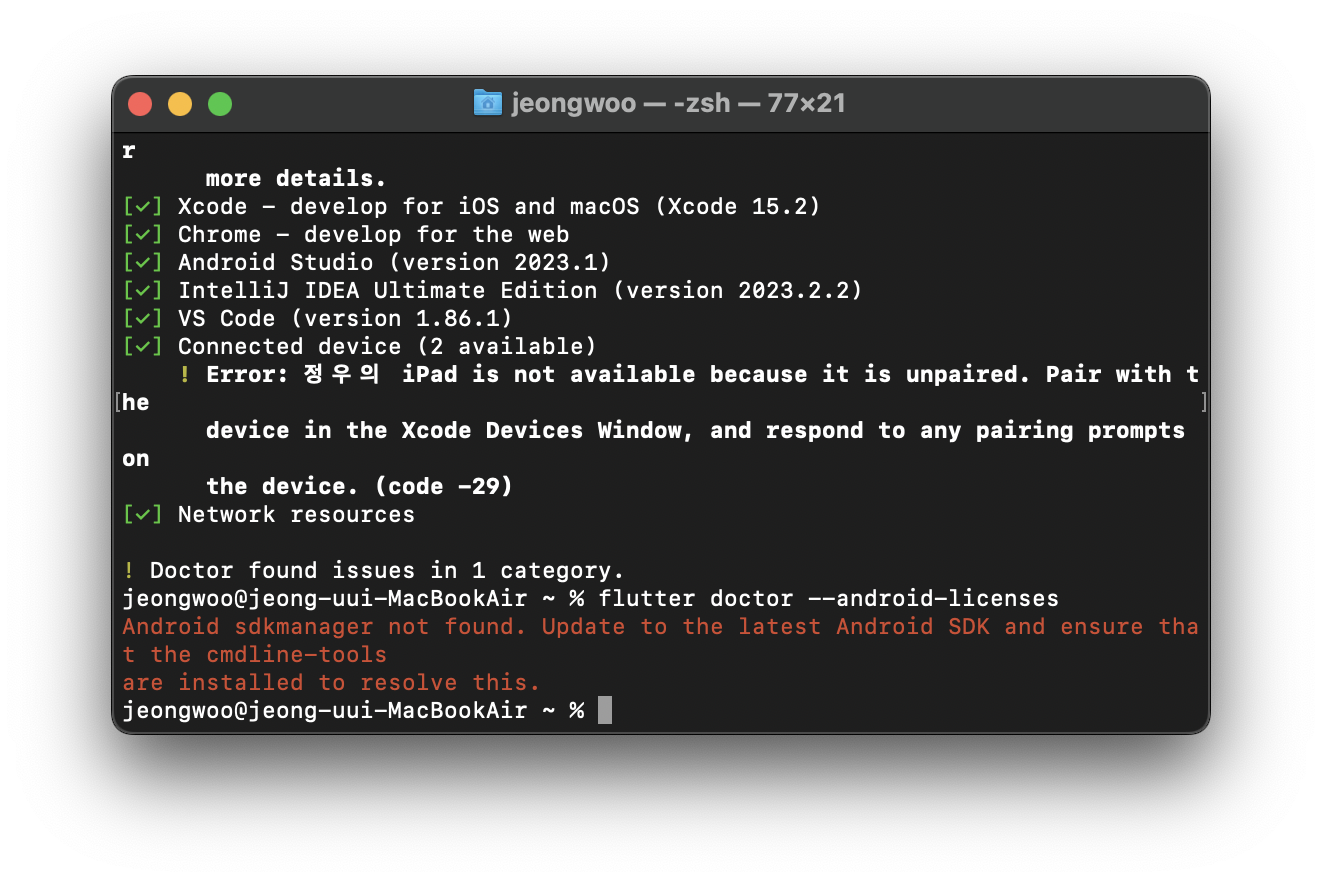Click the red Android sdkmanager not found error

pyautogui.click(x=660, y=655)
